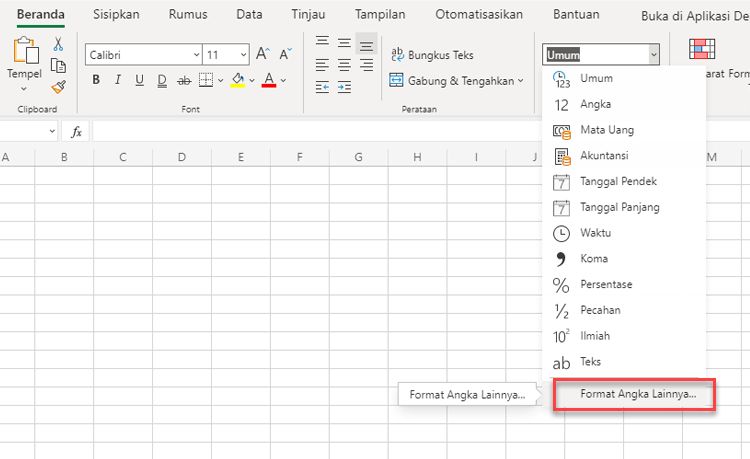
Task: Open Gabung & Tengahkan dropdown arrow
Action: pyautogui.click(x=521, y=81)
